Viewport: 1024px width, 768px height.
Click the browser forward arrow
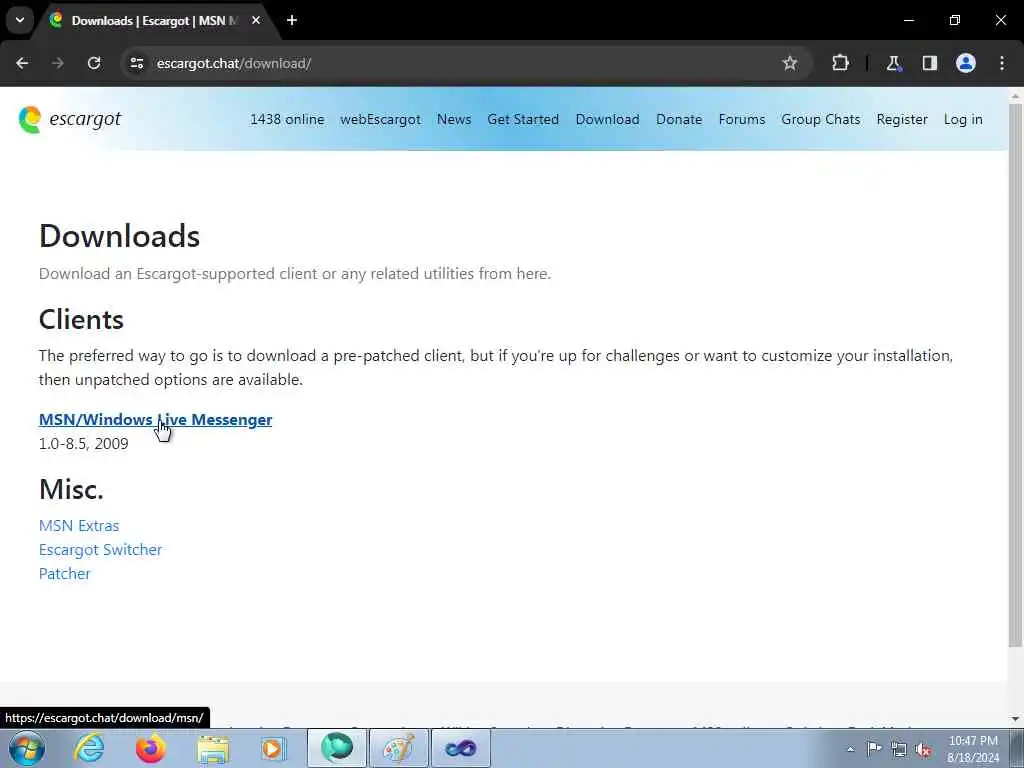(x=57, y=63)
